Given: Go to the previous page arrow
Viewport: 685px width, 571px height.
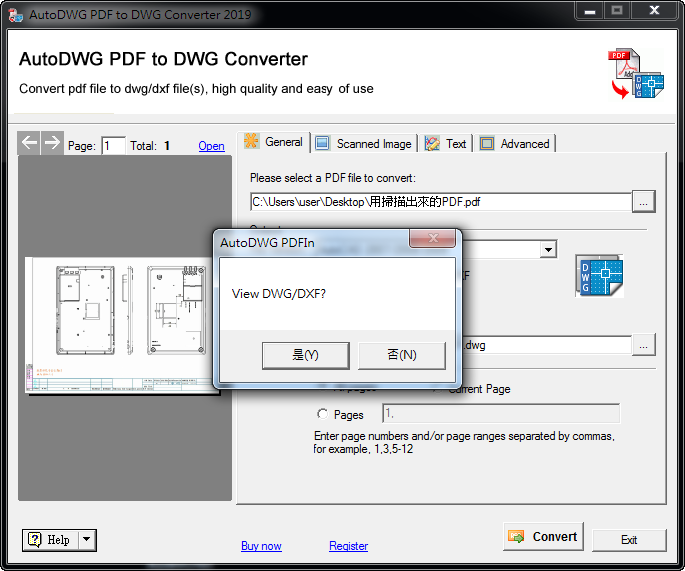Looking at the screenshot, I should pyautogui.click(x=29, y=142).
